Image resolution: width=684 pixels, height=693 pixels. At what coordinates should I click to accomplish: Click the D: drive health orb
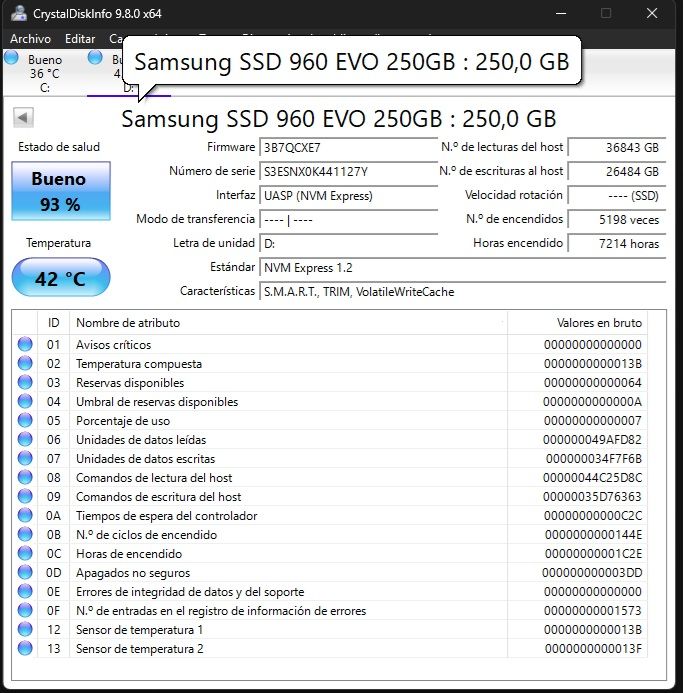tap(95, 57)
